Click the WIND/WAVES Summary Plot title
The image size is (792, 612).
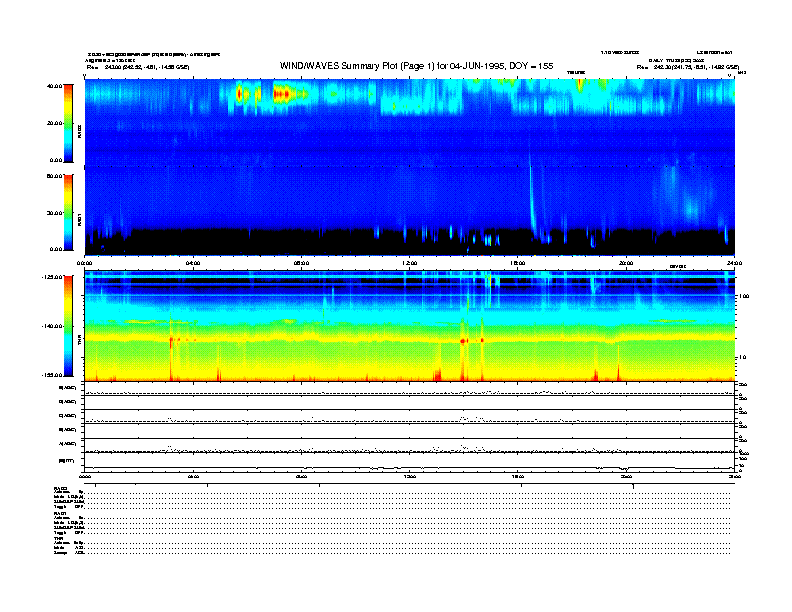[x=416, y=66]
